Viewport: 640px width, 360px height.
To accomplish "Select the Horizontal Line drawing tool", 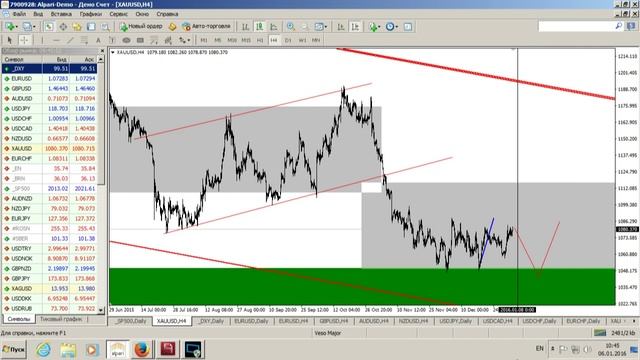I will click(x=56, y=40).
